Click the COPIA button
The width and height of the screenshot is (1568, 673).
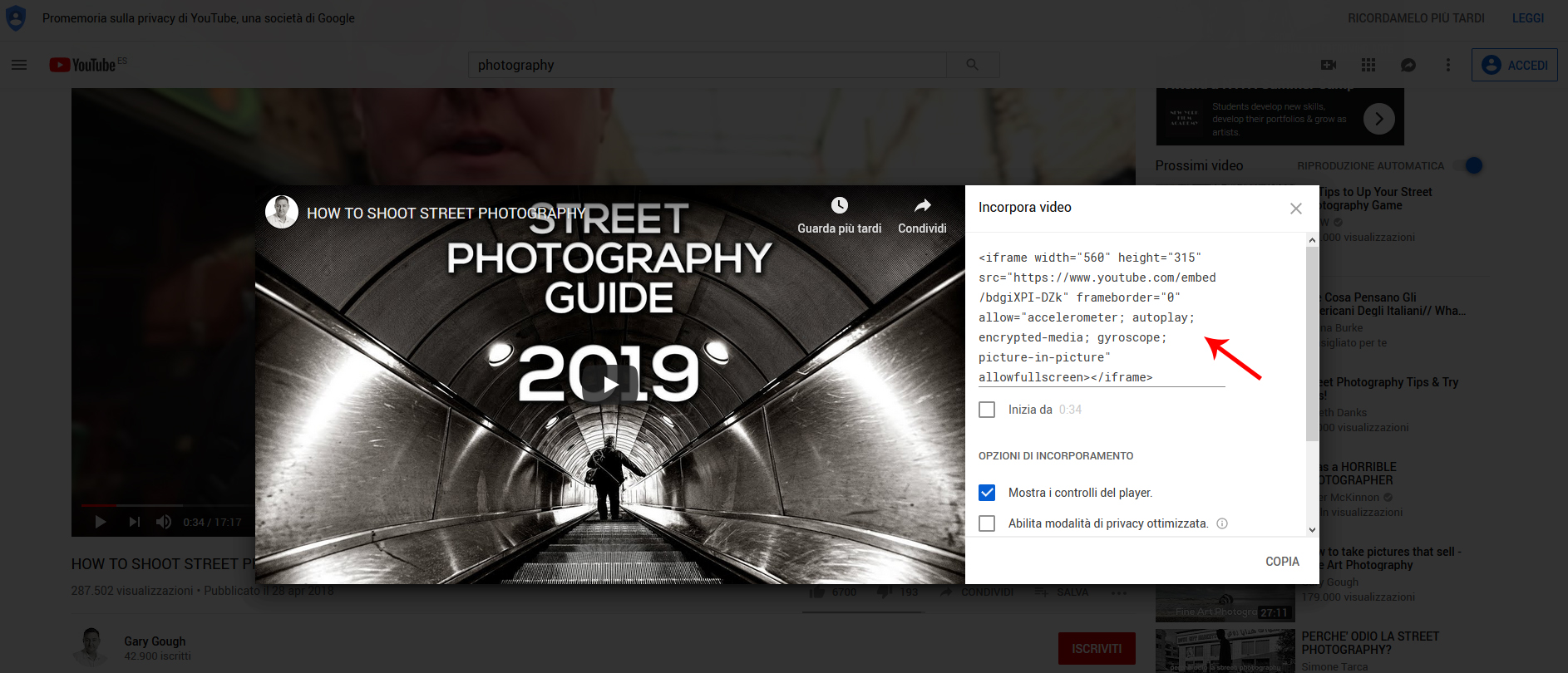(1281, 562)
